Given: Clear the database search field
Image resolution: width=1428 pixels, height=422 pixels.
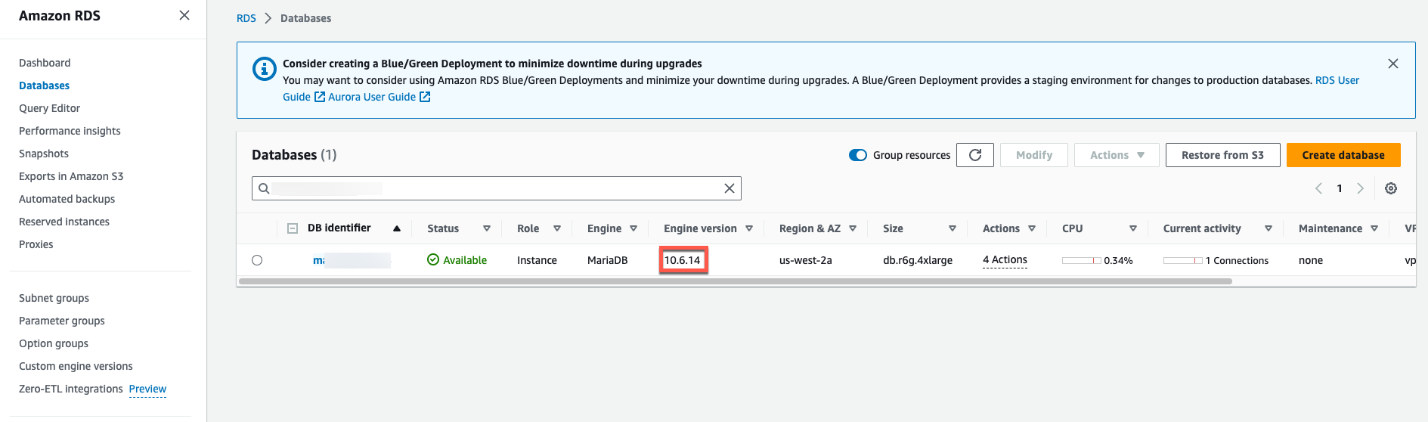Looking at the screenshot, I should 730,188.
